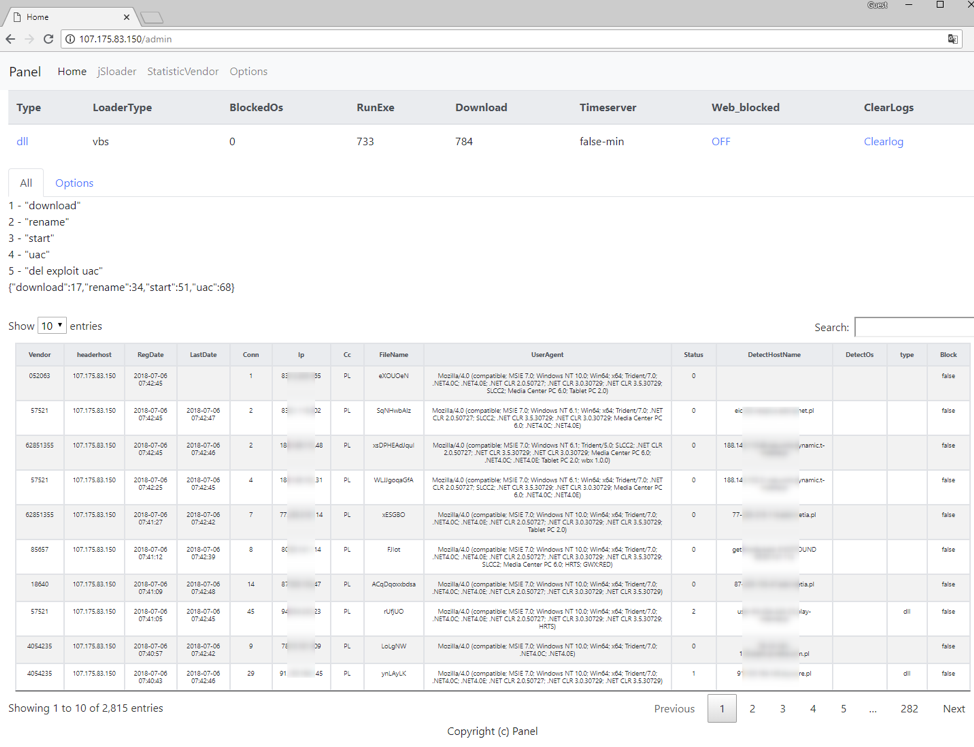Screen dimensions: 974x747
Task: Click the dll type link
Action: [x=22, y=142]
